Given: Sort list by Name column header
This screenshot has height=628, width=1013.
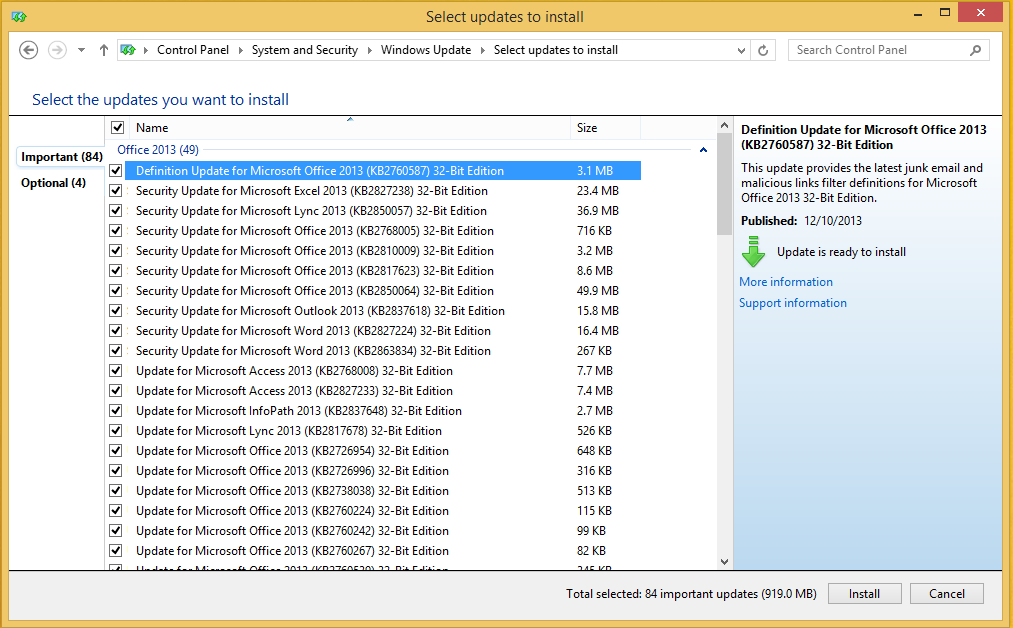Looking at the screenshot, I should (350, 128).
